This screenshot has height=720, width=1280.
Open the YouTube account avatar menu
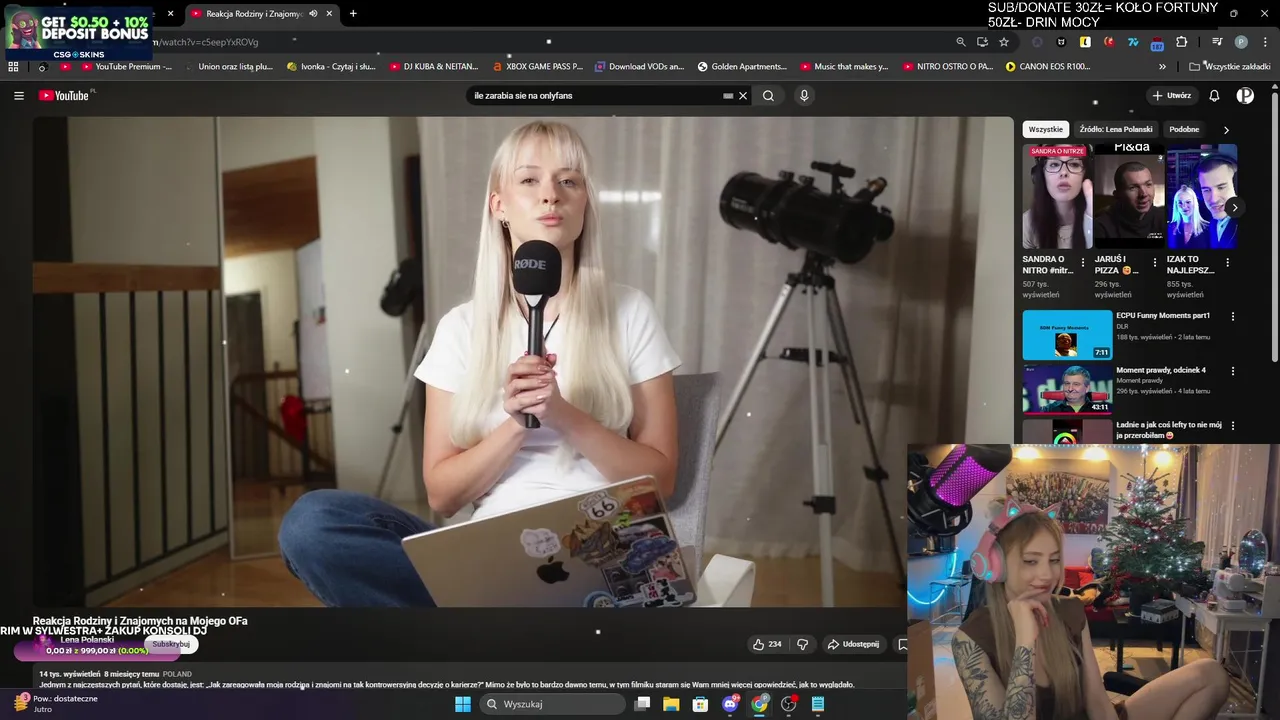(1245, 96)
